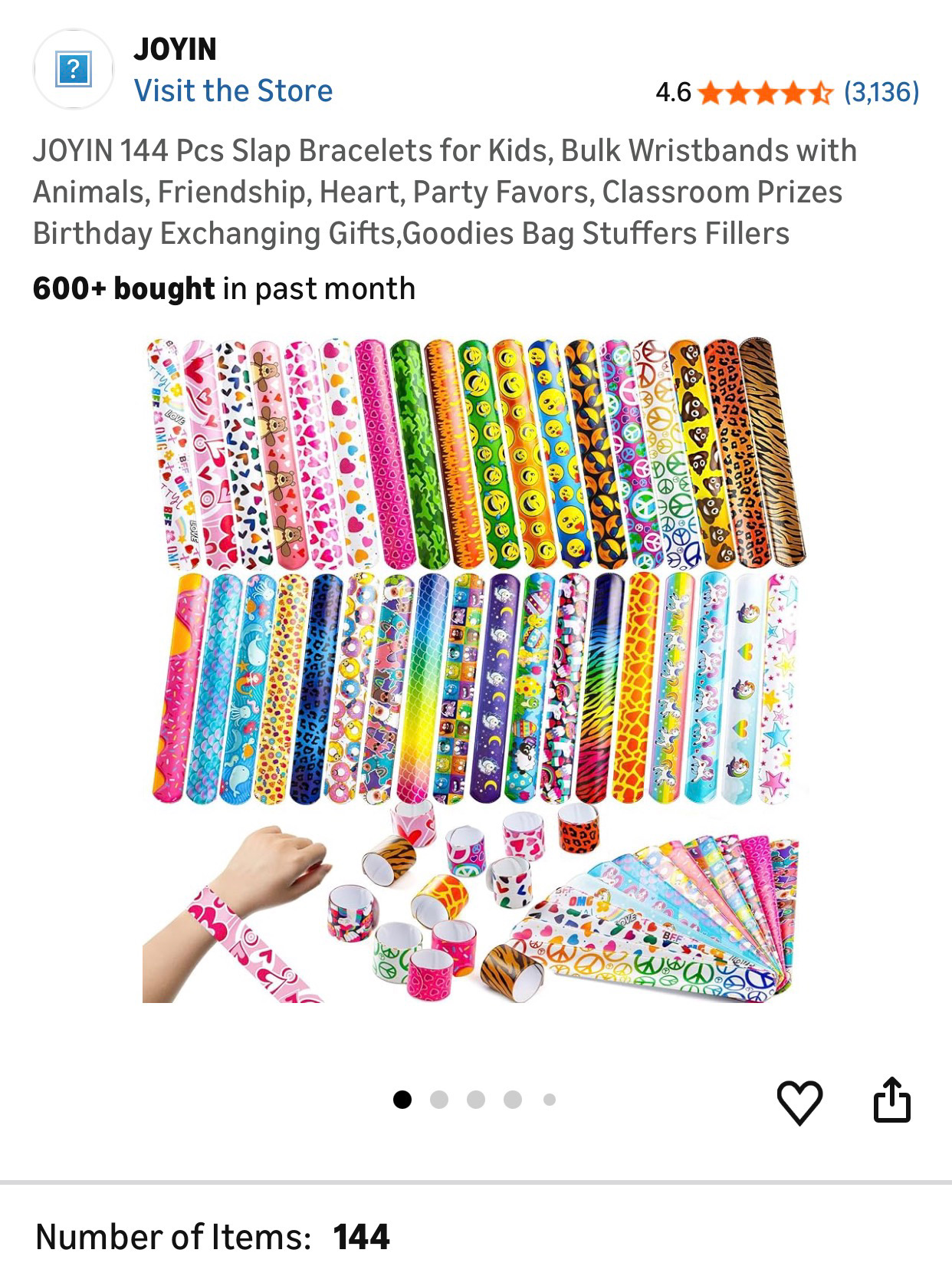Tap the 4.6 rating number
952x1276 pixels.
(673, 93)
